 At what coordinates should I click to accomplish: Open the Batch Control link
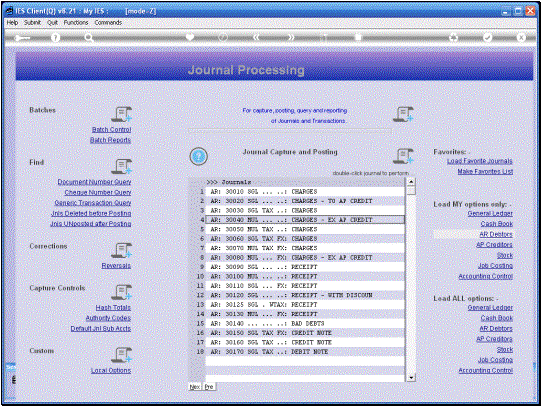tap(111, 129)
